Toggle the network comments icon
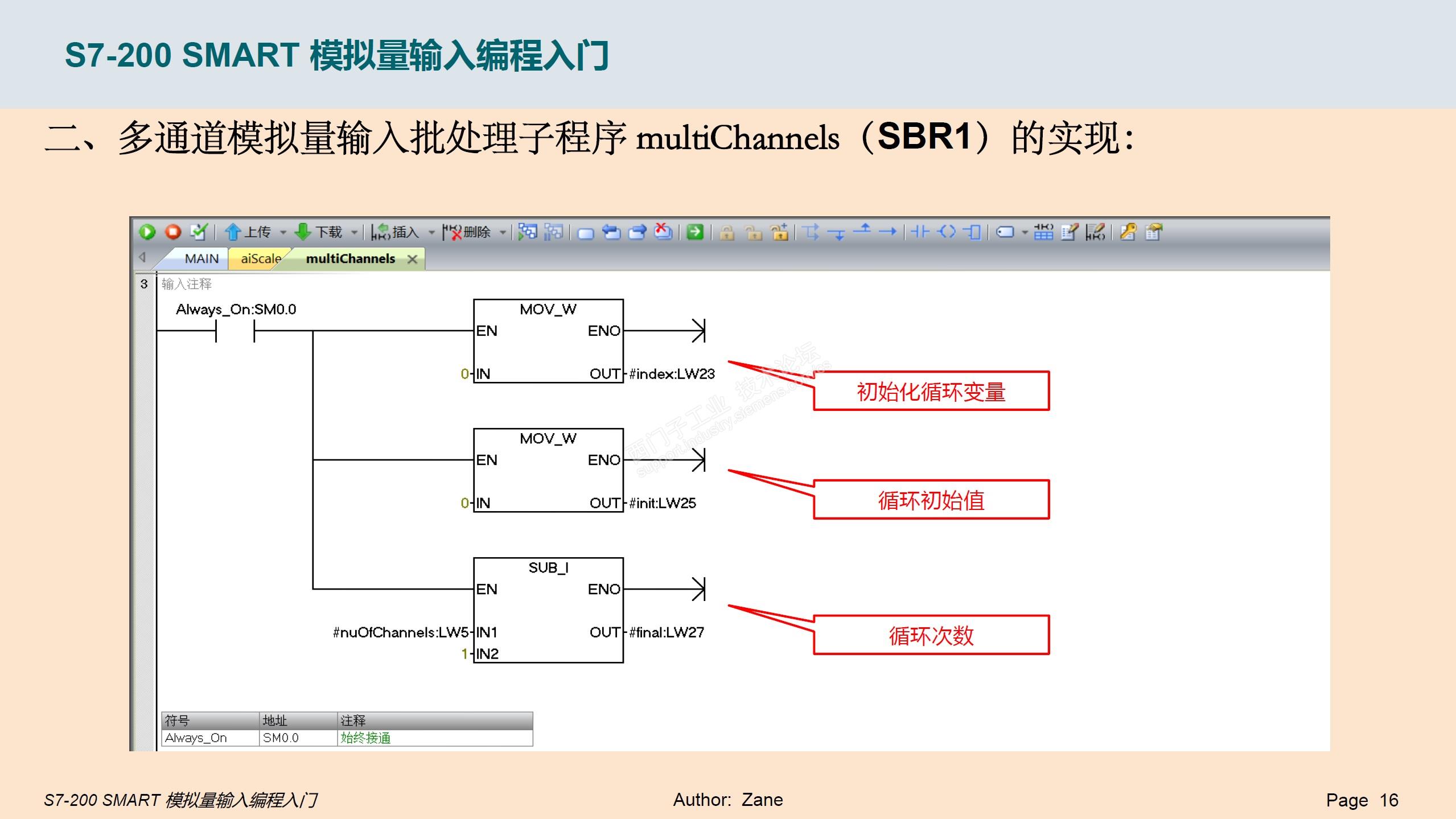The height and width of the screenshot is (819, 1456). pos(1095,232)
